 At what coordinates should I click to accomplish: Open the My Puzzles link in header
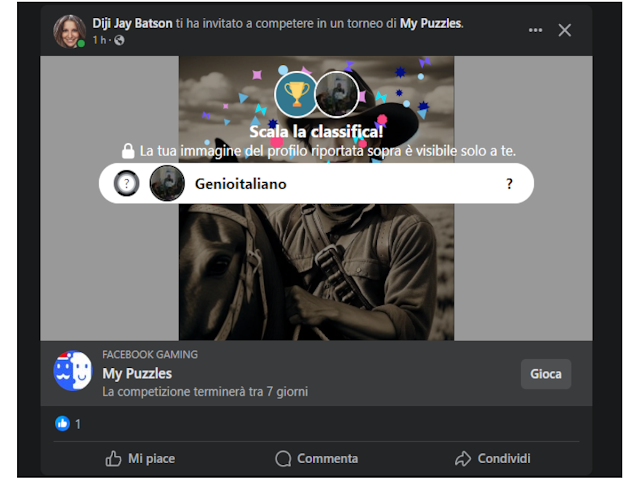pyautogui.click(x=431, y=23)
